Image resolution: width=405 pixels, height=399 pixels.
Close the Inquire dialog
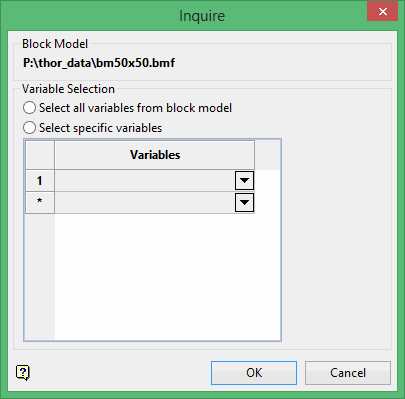(383, 12)
